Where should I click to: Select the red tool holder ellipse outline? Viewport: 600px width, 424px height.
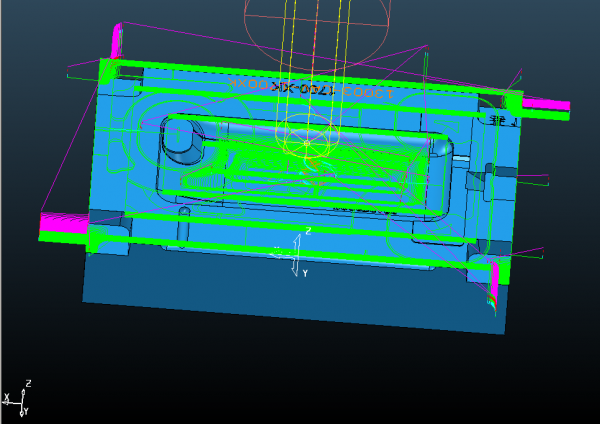pos(317,29)
